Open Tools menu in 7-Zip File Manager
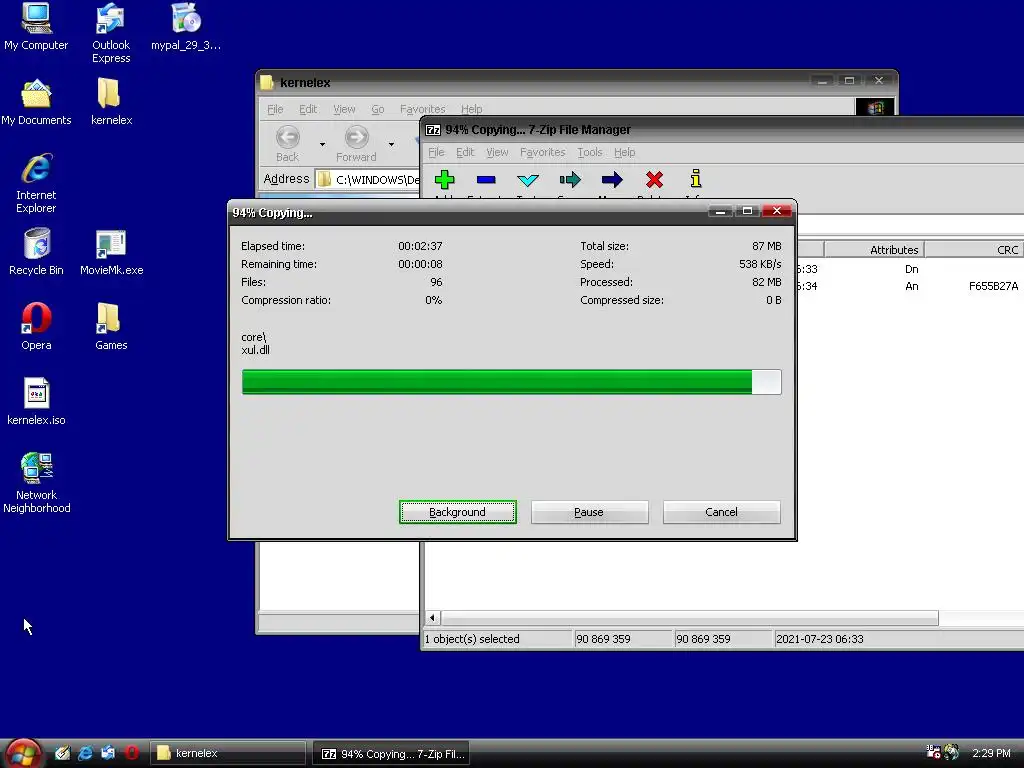Viewport: 1024px width, 768px height. [590, 152]
